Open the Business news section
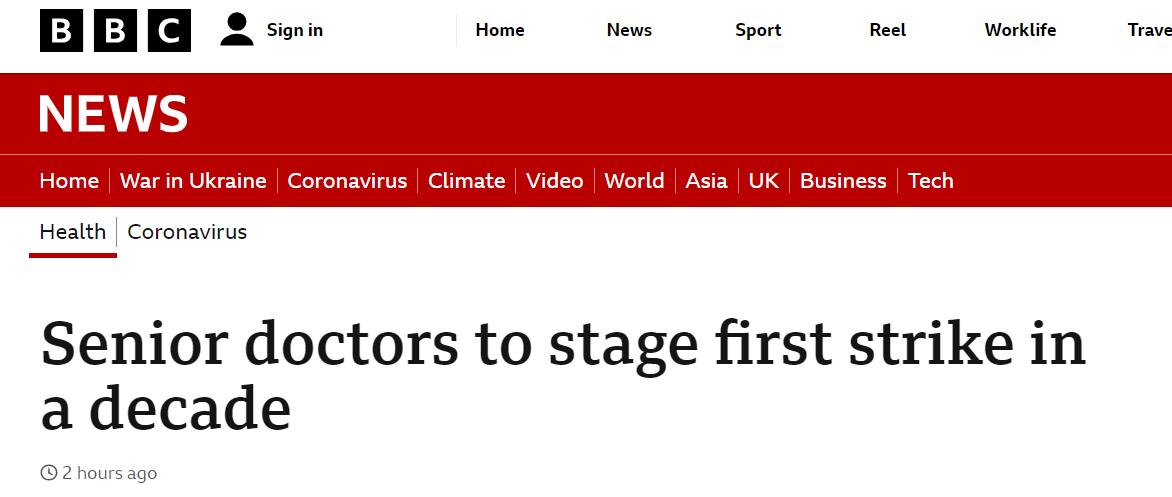The image size is (1172, 497). 843,181
